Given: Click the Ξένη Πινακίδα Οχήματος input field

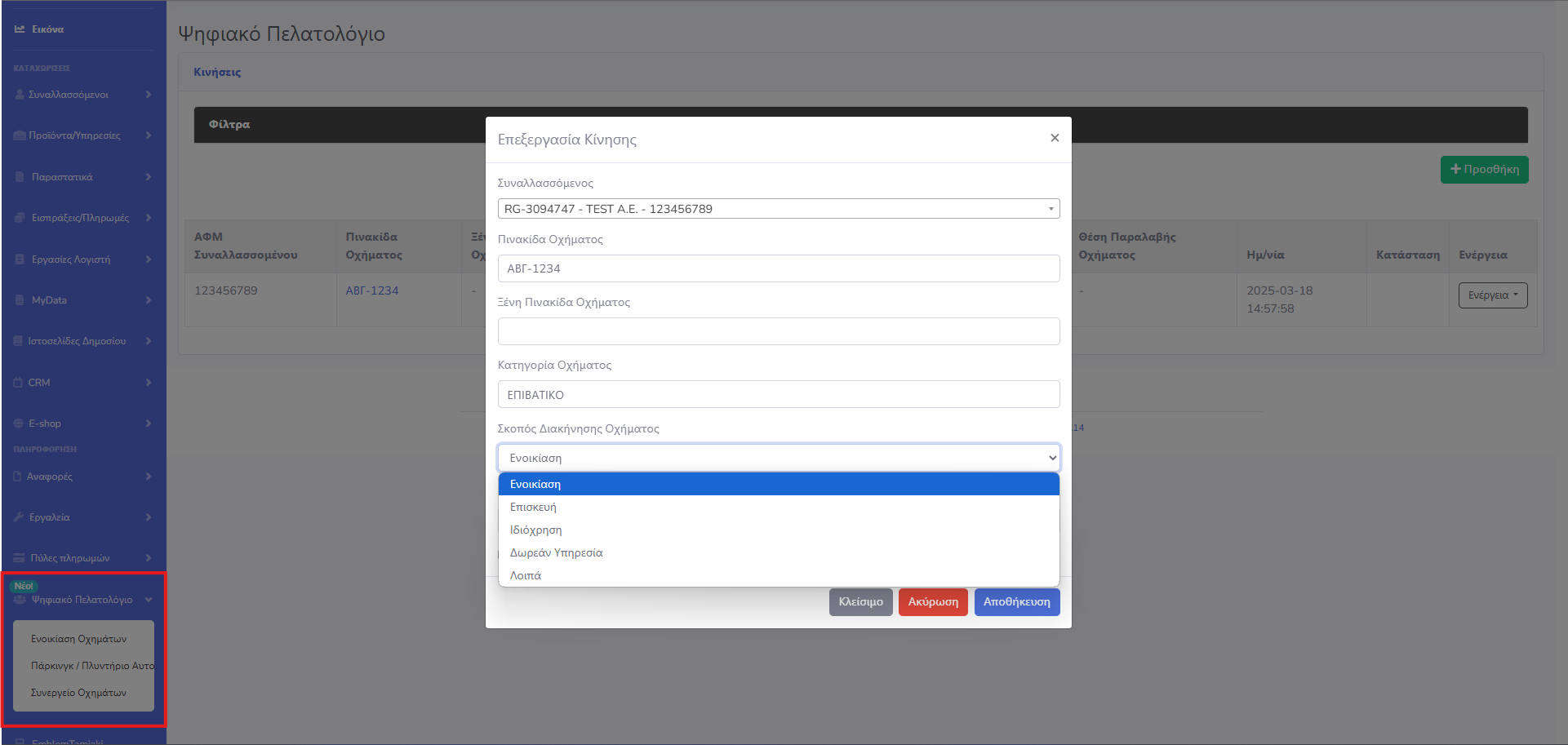Looking at the screenshot, I should 779,331.
